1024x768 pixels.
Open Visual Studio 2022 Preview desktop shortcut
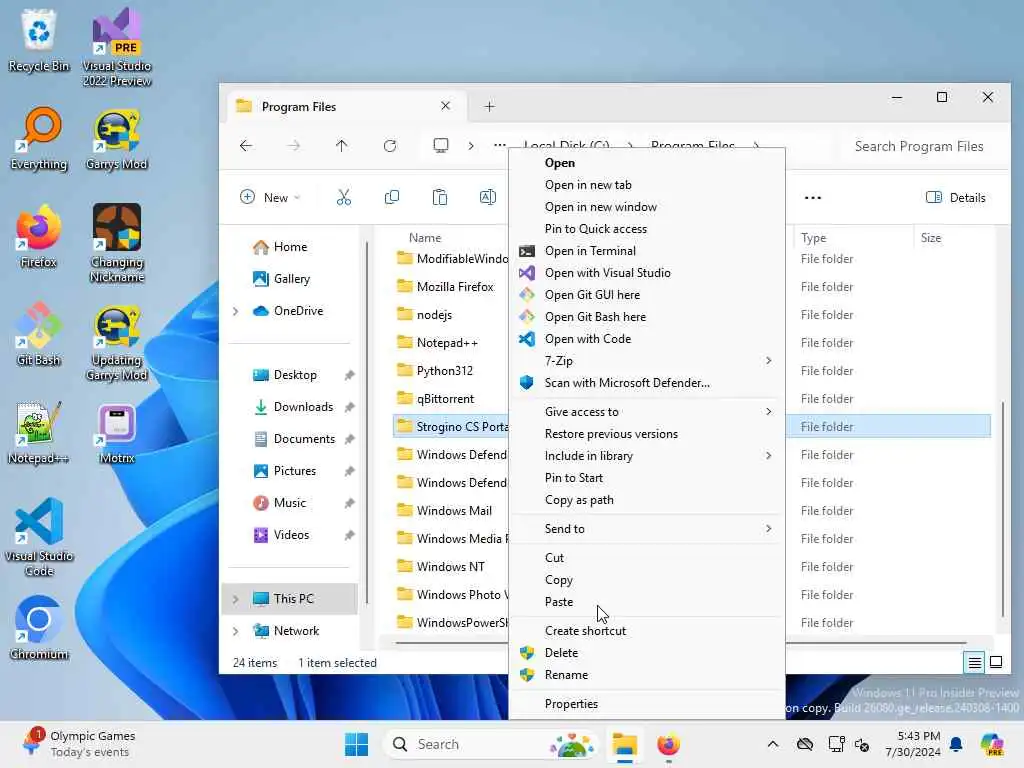coord(117,47)
